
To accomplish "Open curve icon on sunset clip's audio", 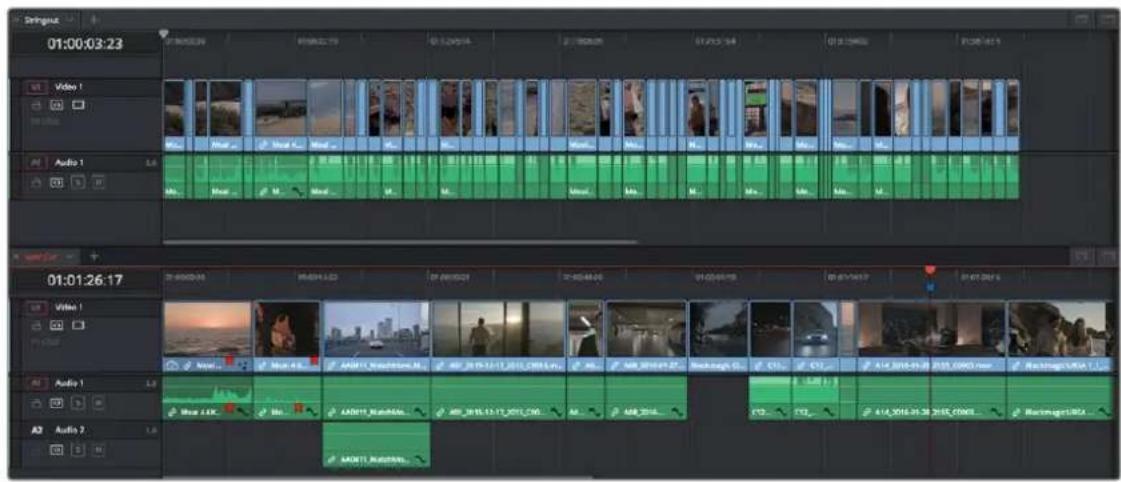I will pyautogui.click(x=242, y=413).
